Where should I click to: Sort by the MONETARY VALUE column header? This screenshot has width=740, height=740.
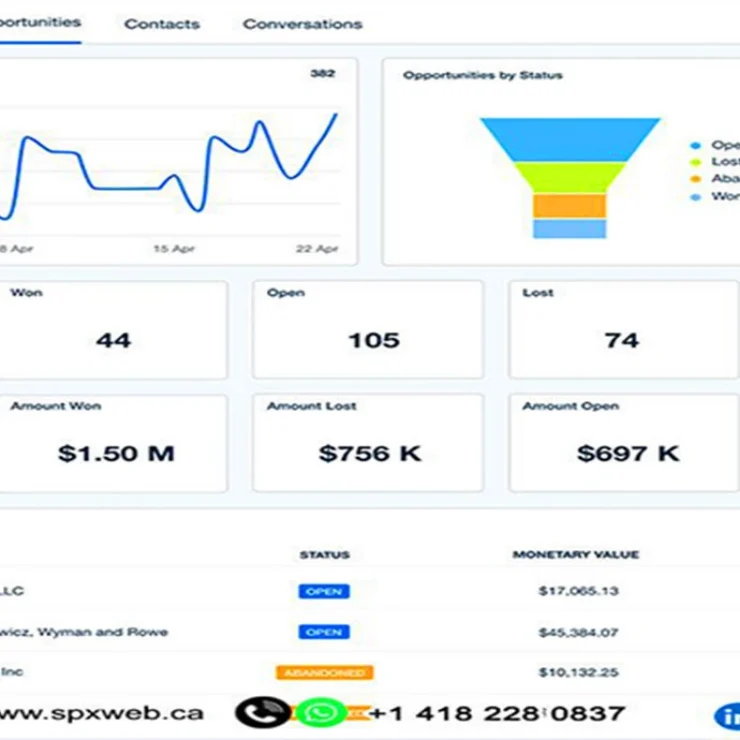575,554
